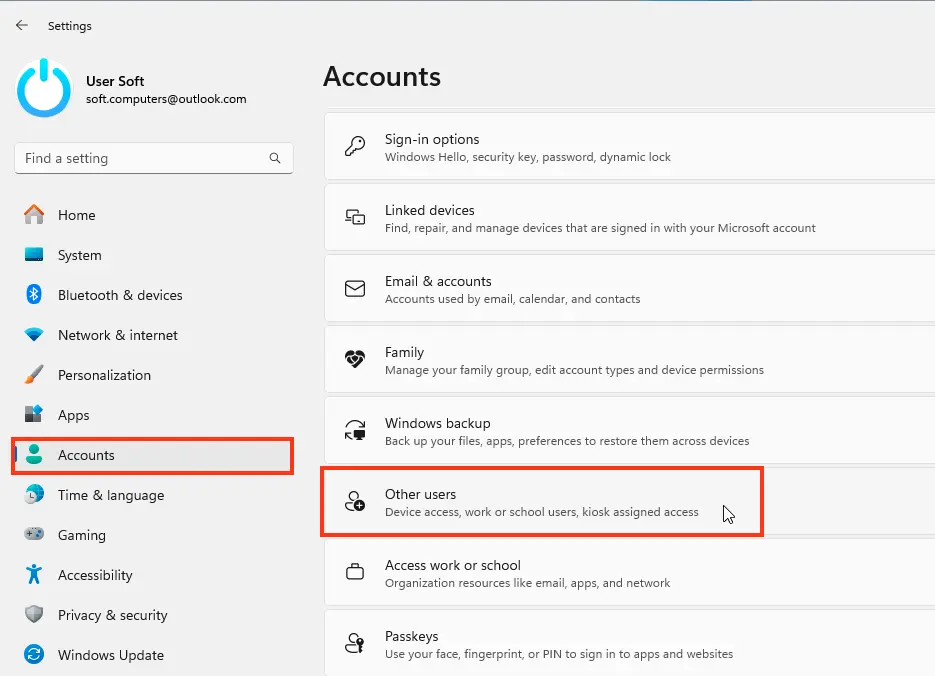Select the Network & internet wifi icon
935x676 pixels.
click(x=34, y=334)
